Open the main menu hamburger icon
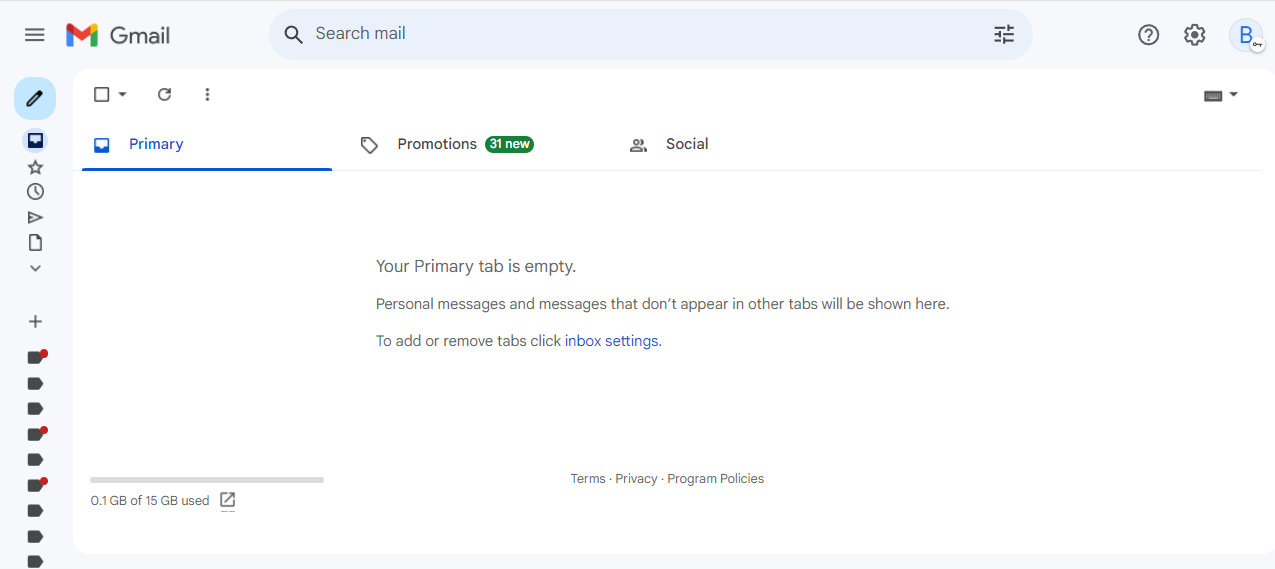1275x569 pixels. pos(35,35)
